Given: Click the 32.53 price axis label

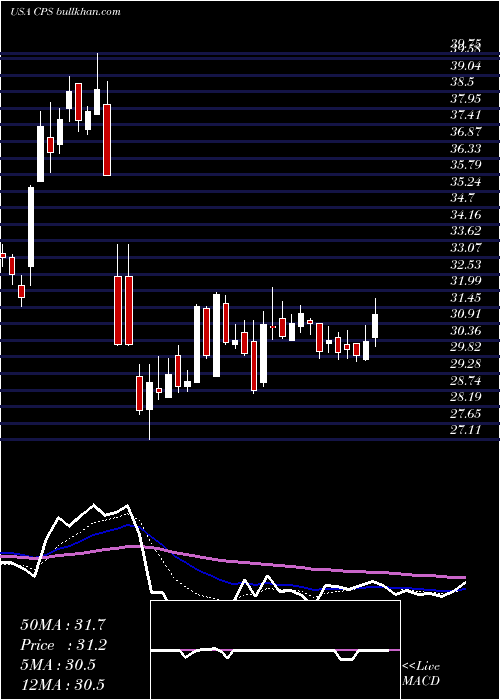Looking at the screenshot, I should coord(466,264).
